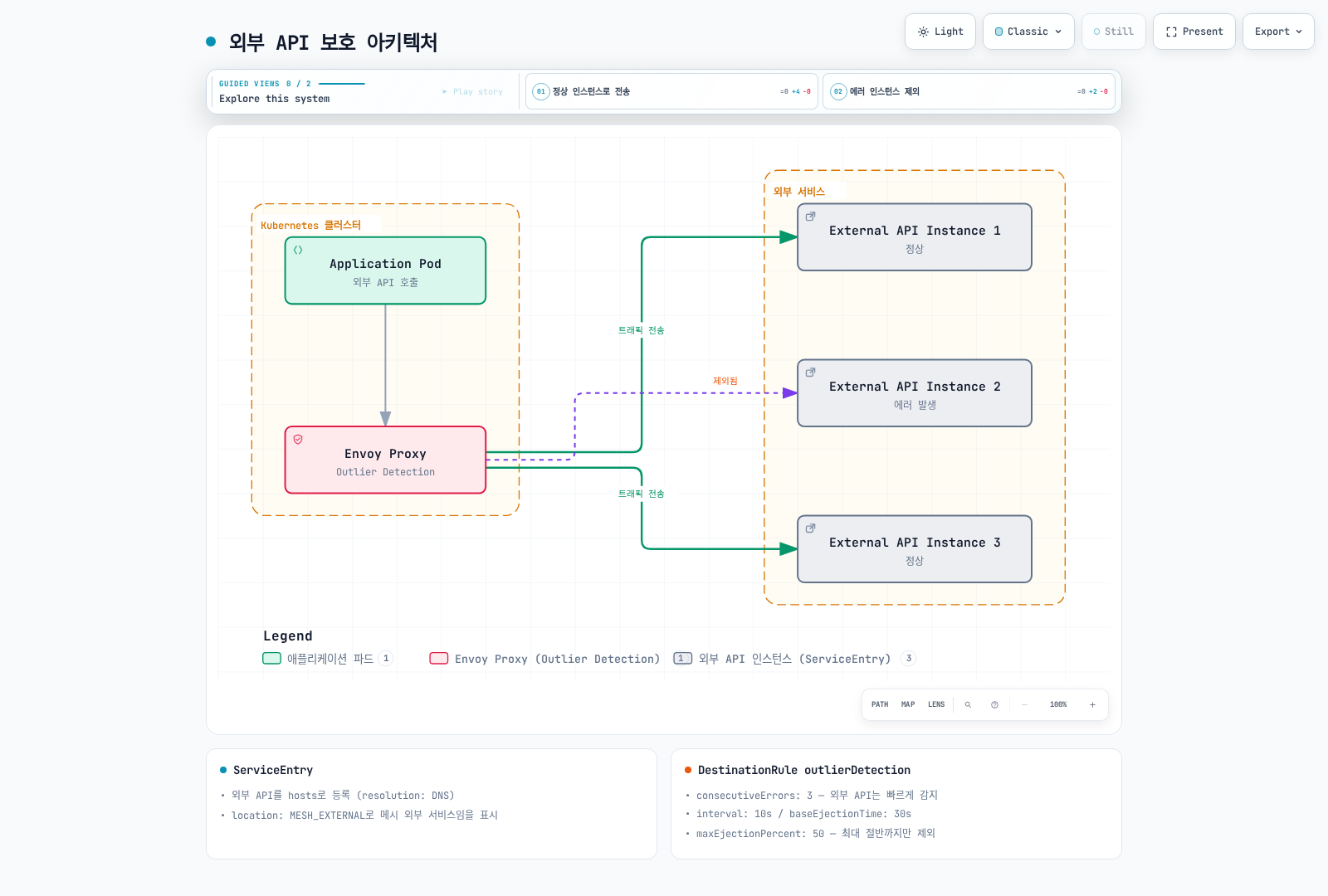
Task: Click the lower 트래픽 전송 edge label
Action: pyautogui.click(x=641, y=494)
